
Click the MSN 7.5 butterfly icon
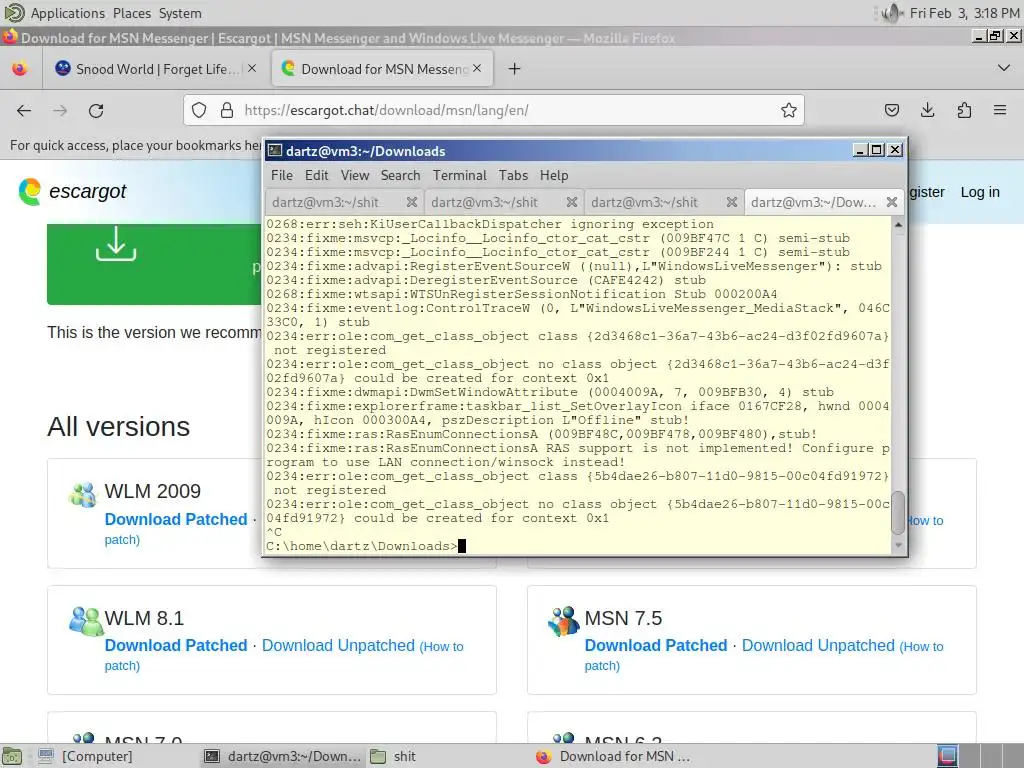click(x=564, y=621)
